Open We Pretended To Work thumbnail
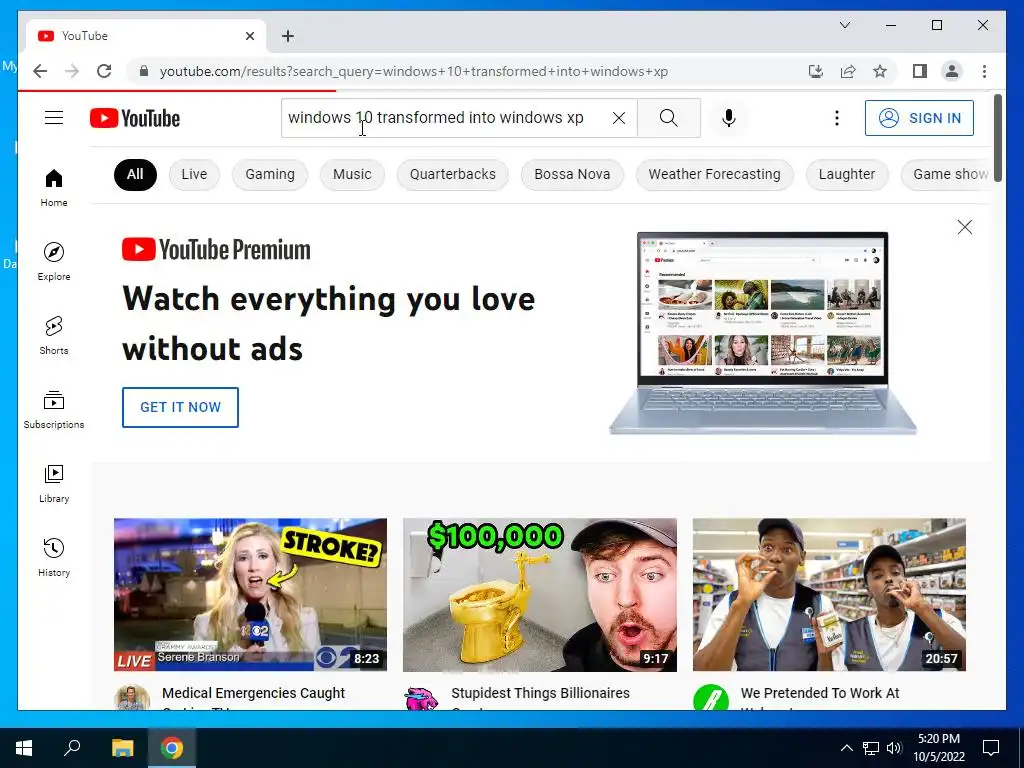 (x=829, y=594)
